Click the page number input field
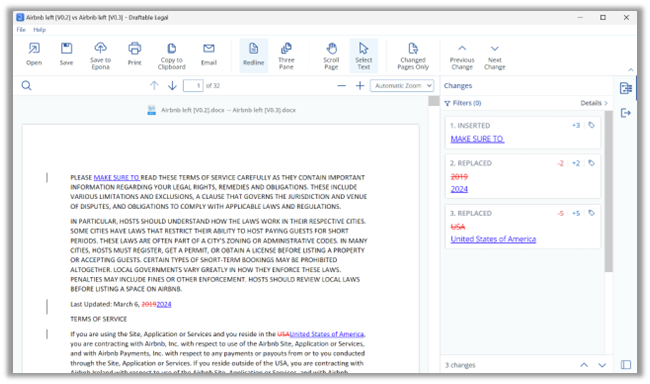The width and height of the screenshot is (650, 384). 193,86
